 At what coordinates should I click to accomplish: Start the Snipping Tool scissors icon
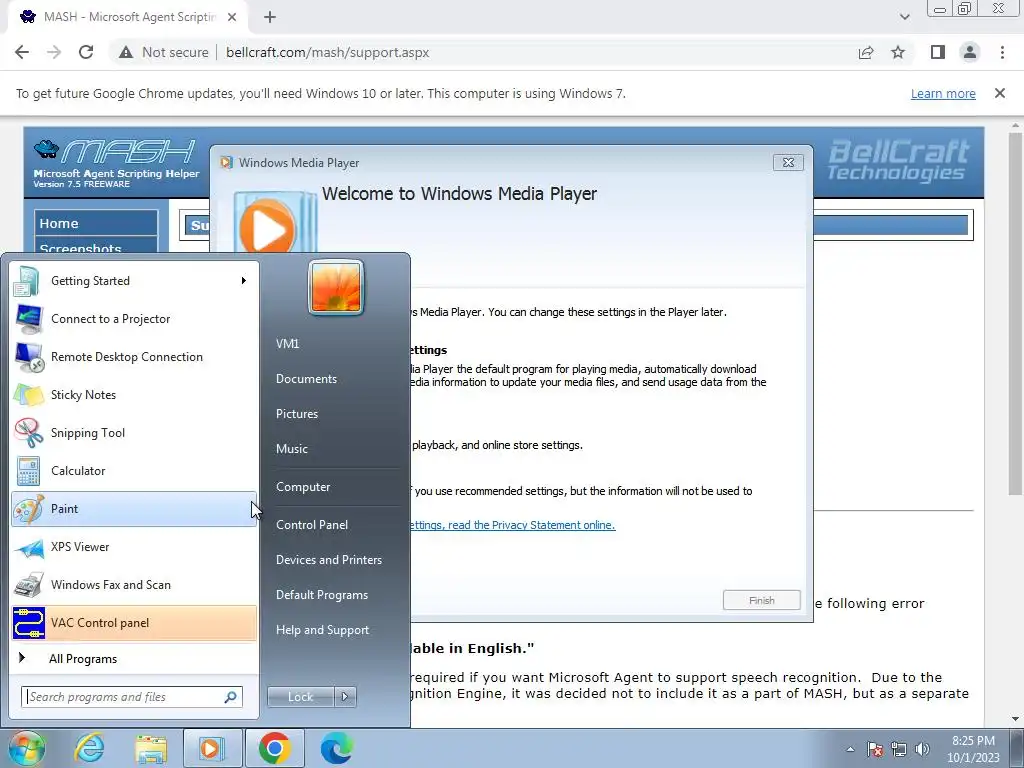(x=29, y=433)
